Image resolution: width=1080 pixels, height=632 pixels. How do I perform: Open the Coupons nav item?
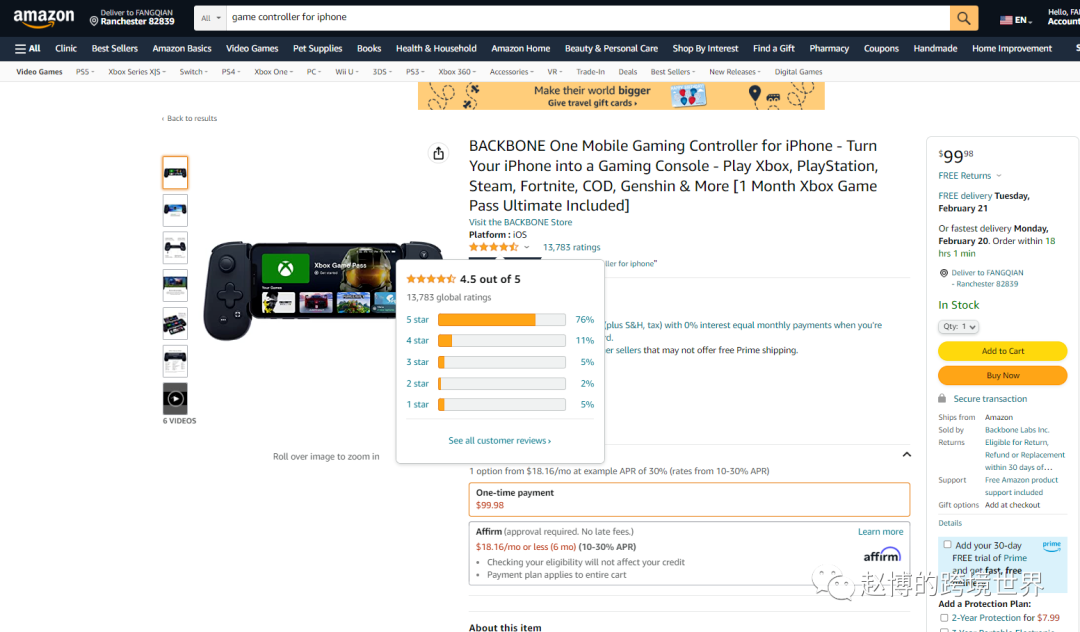click(x=881, y=48)
